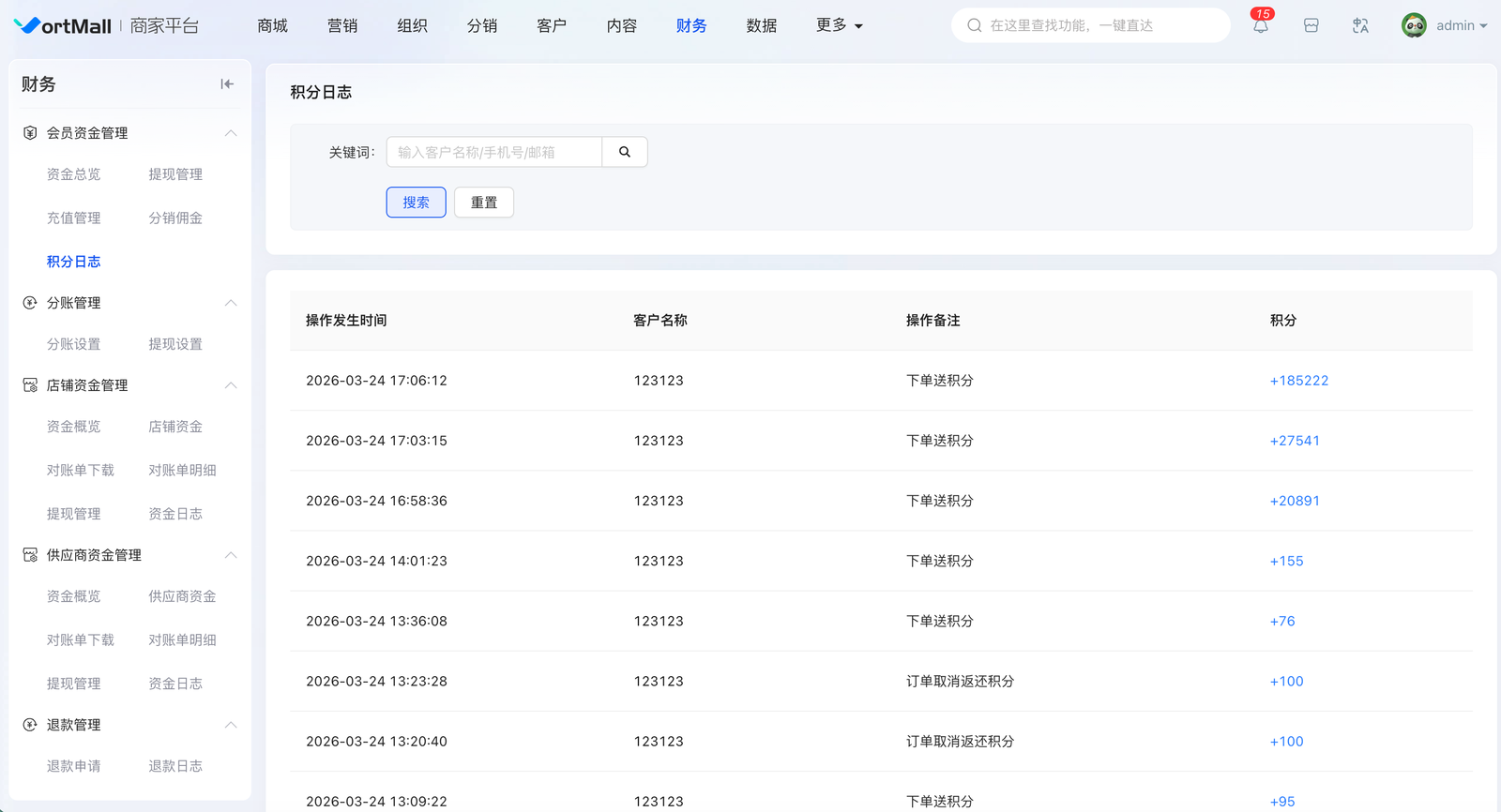
Task: Click the 退款管理 section icon
Action: coord(30,725)
